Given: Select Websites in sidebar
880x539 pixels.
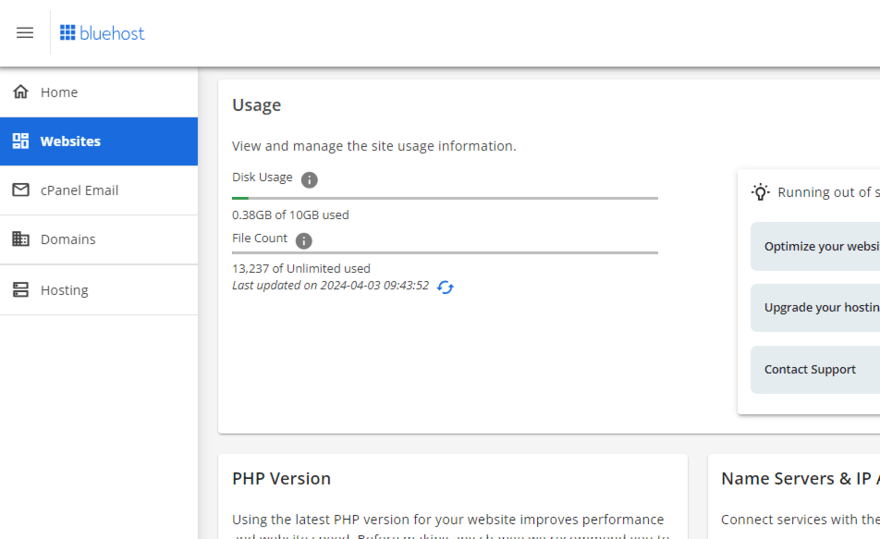Looking at the screenshot, I should coord(99,141).
